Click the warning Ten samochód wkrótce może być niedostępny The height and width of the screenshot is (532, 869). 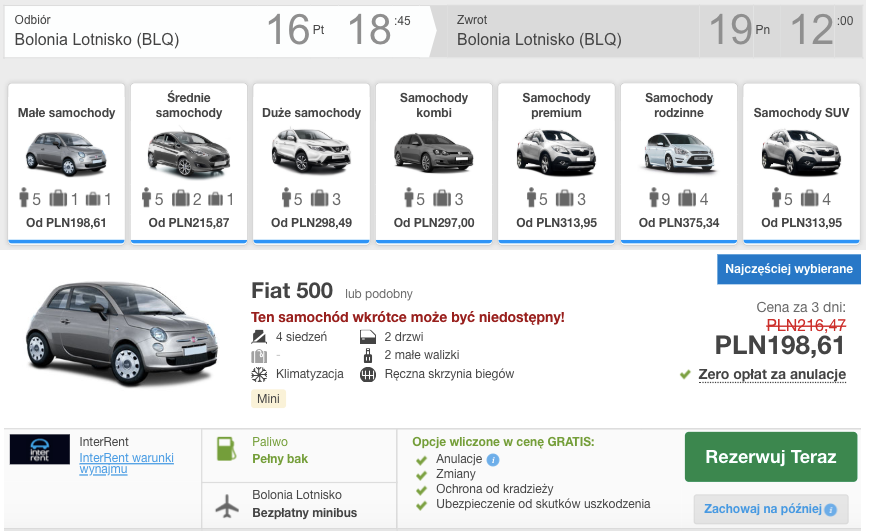click(408, 318)
